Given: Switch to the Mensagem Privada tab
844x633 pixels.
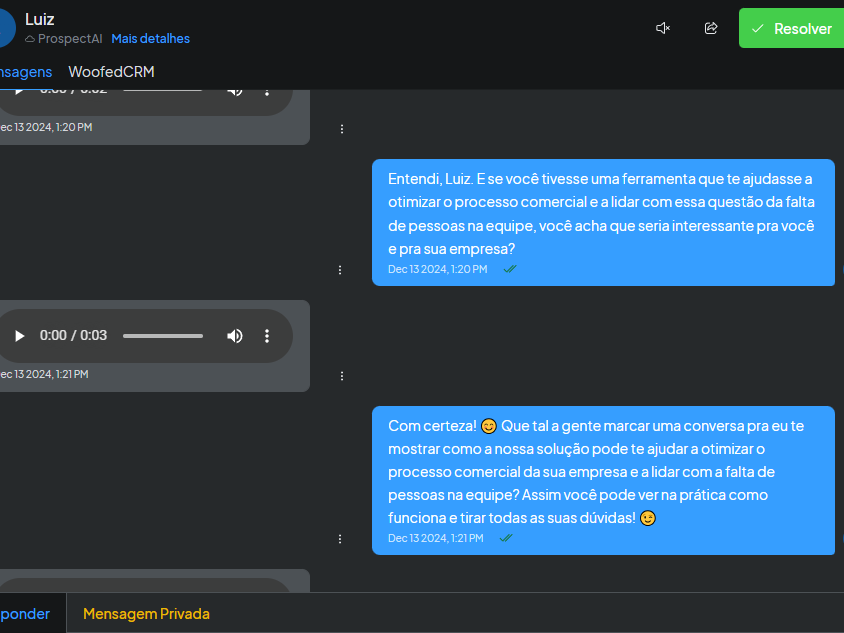Looking at the screenshot, I should click(x=146, y=614).
